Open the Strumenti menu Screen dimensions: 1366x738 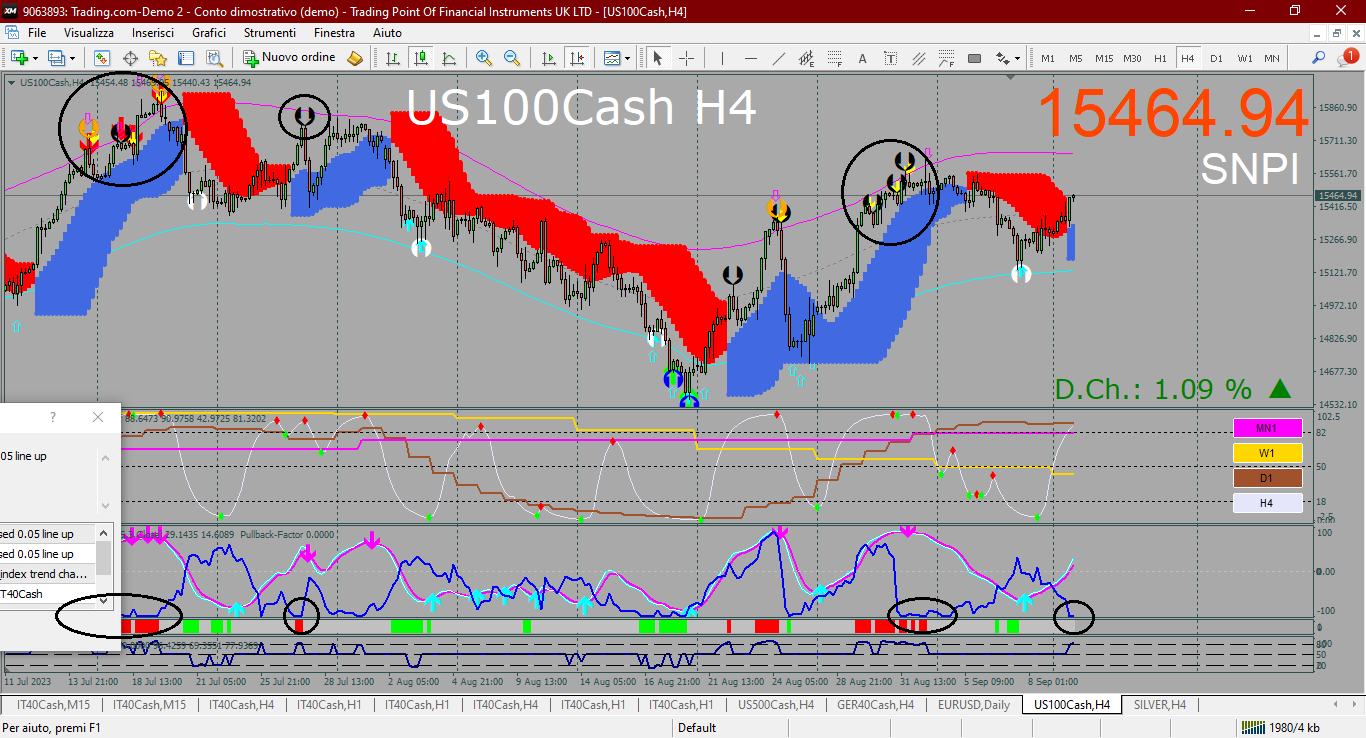click(270, 33)
